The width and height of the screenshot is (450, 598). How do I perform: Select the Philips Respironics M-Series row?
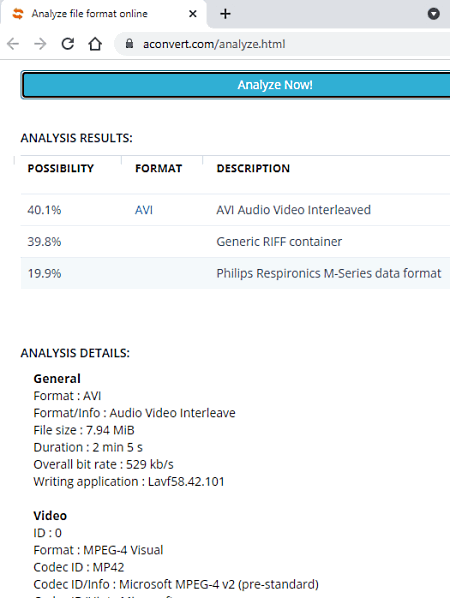tap(235, 273)
